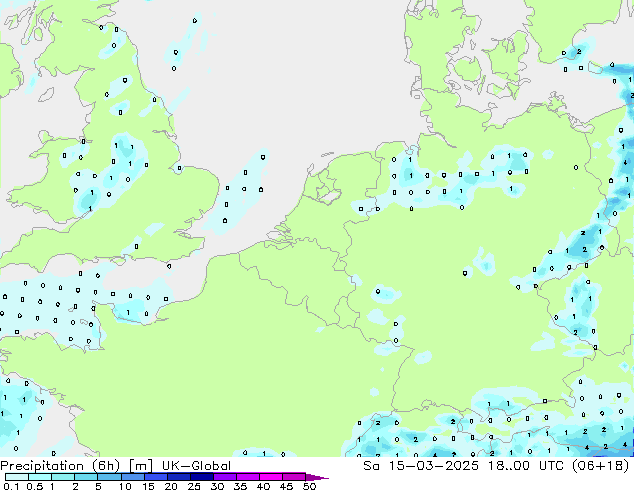Select the 5–10 legend color swatch
The height and width of the screenshot is (490, 634).
(x=110, y=477)
